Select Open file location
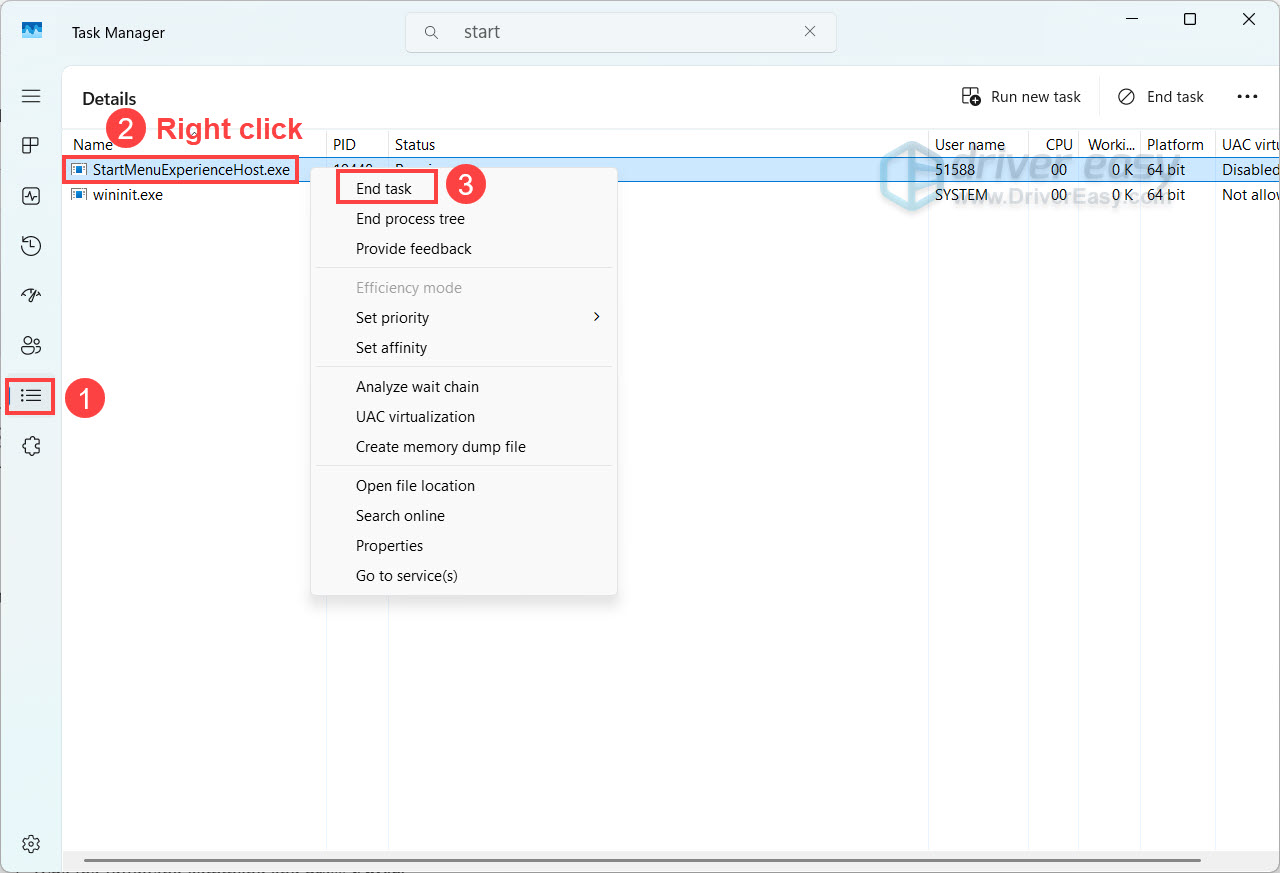 (415, 486)
